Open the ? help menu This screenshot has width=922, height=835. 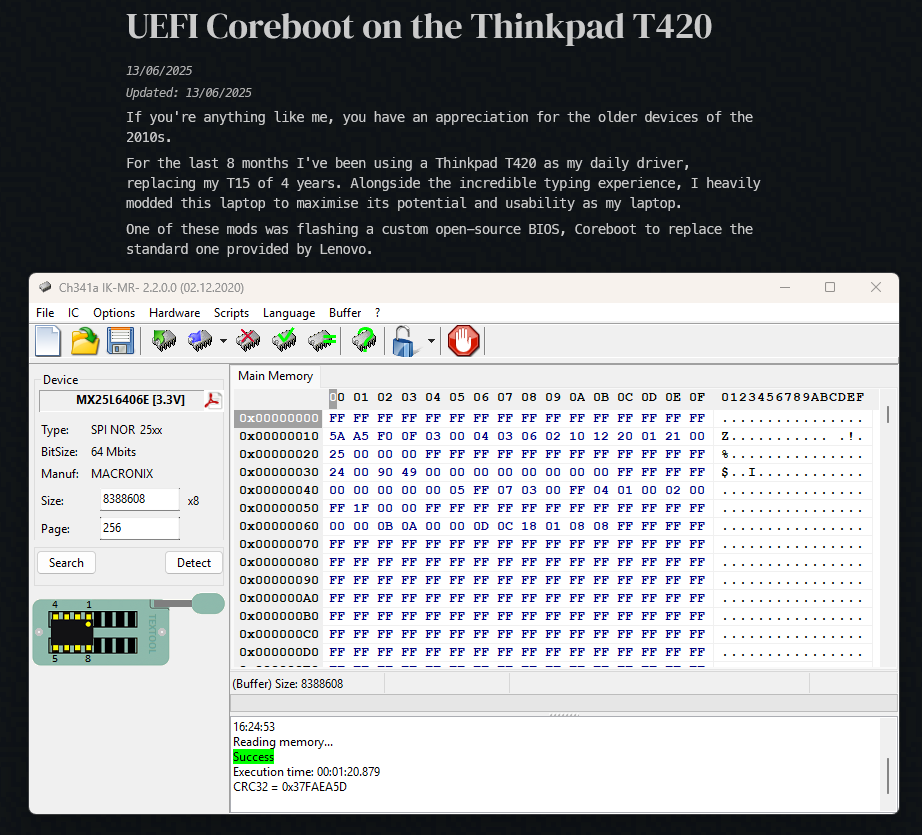(x=378, y=313)
